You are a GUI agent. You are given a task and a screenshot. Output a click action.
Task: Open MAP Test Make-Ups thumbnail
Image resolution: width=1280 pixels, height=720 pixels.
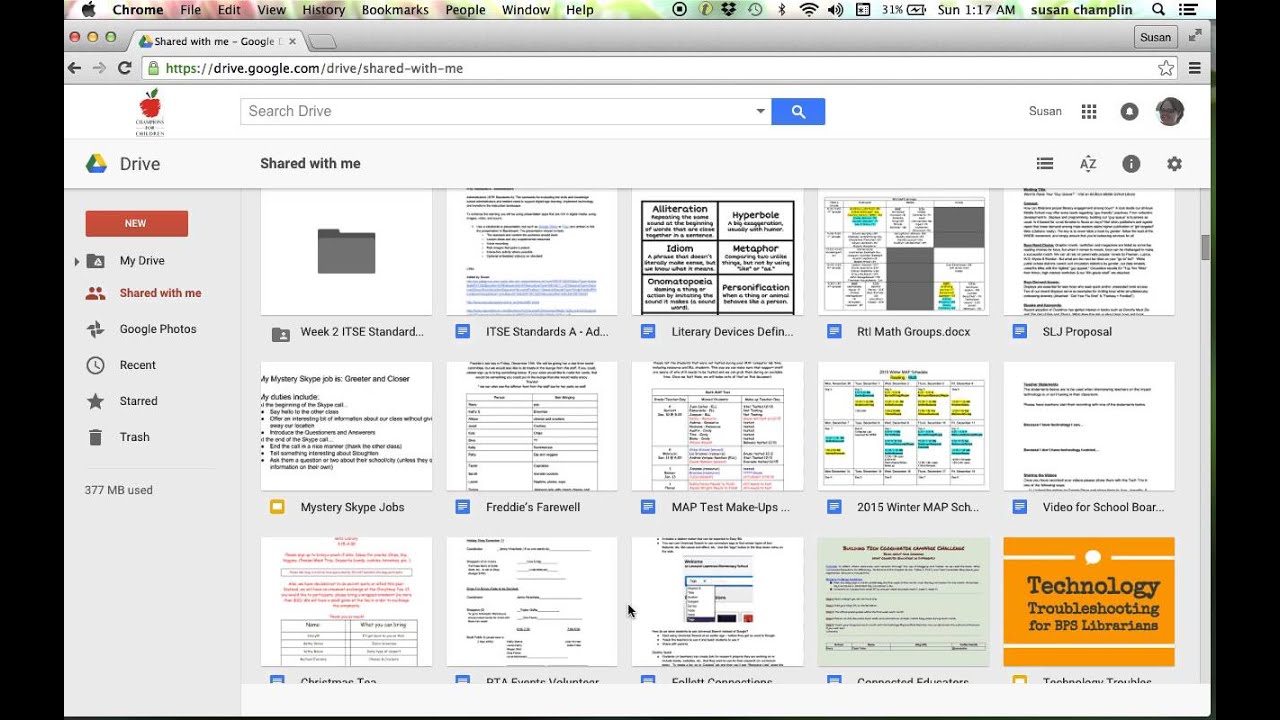pyautogui.click(x=718, y=427)
